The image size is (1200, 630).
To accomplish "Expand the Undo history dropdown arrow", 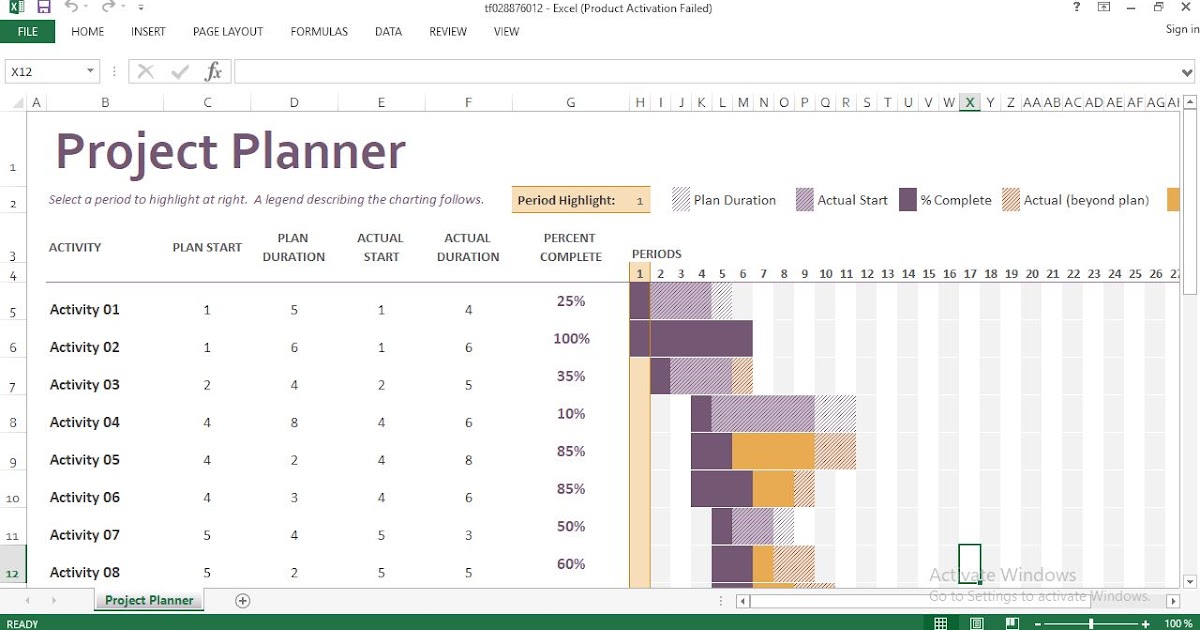I will 86,7.
